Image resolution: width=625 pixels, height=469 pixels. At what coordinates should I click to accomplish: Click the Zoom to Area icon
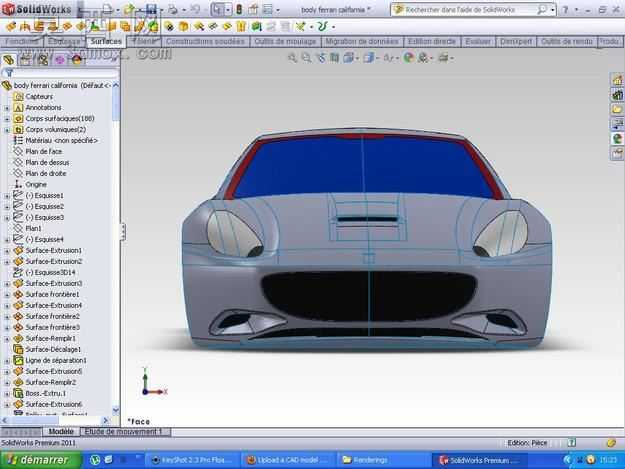[306, 58]
